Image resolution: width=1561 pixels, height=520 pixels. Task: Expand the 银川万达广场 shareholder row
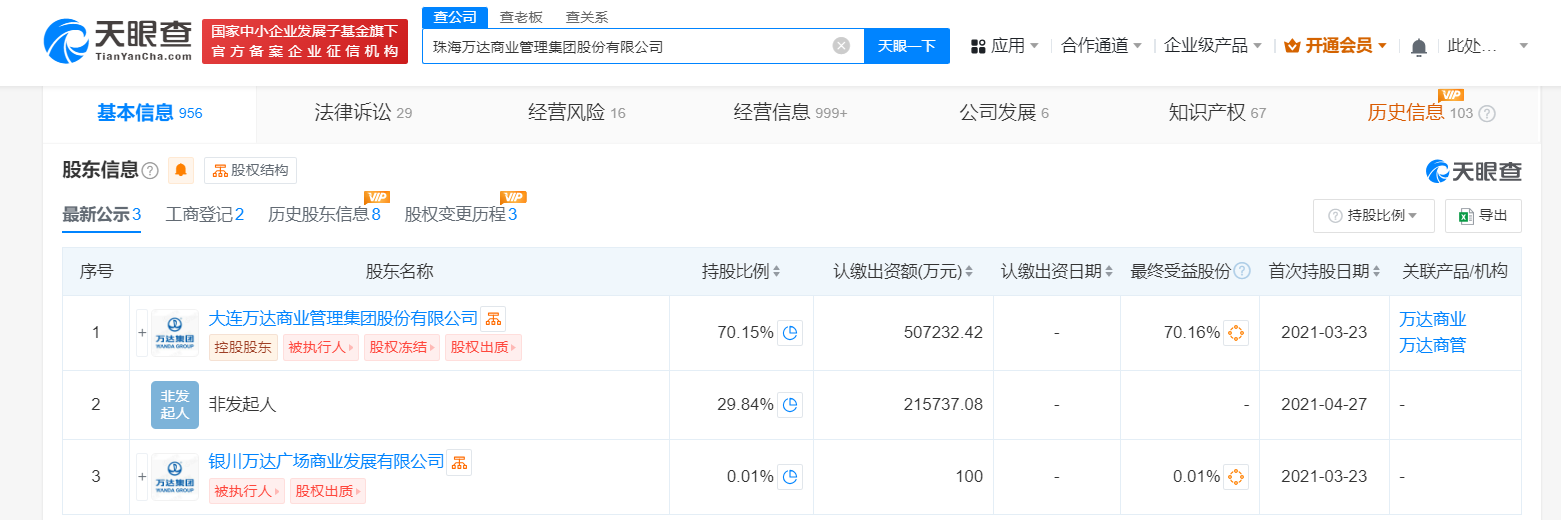click(x=142, y=477)
